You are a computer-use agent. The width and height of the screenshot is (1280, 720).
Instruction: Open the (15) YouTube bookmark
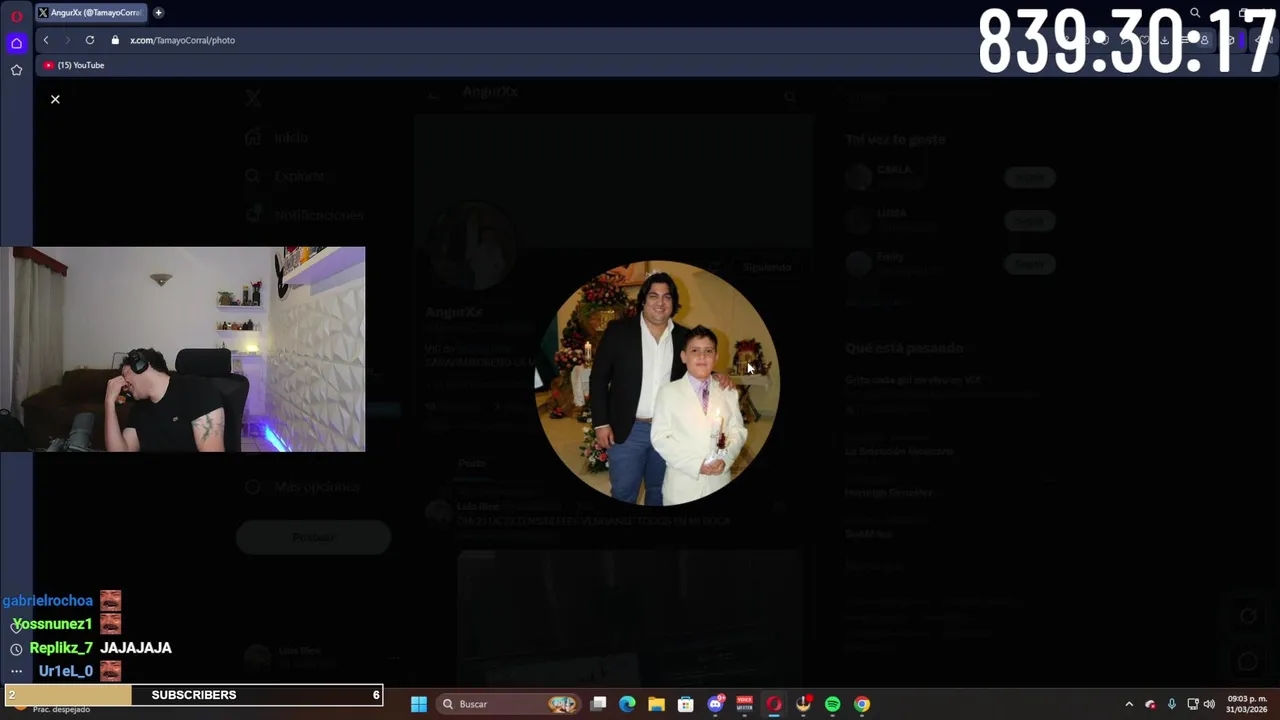tap(74, 65)
